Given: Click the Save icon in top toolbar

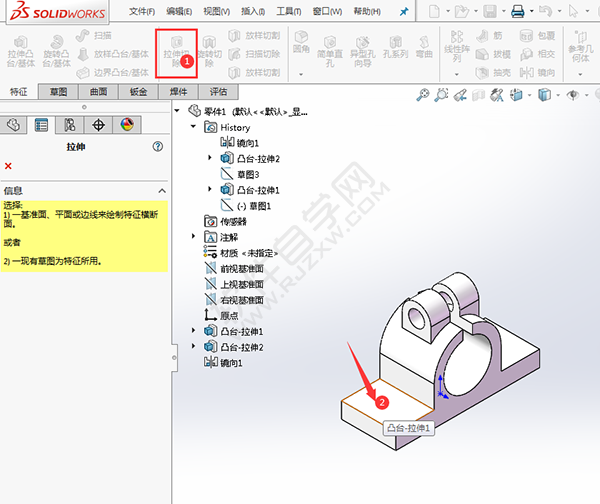Looking at the screenshot, I should click(x=490, y=11).
